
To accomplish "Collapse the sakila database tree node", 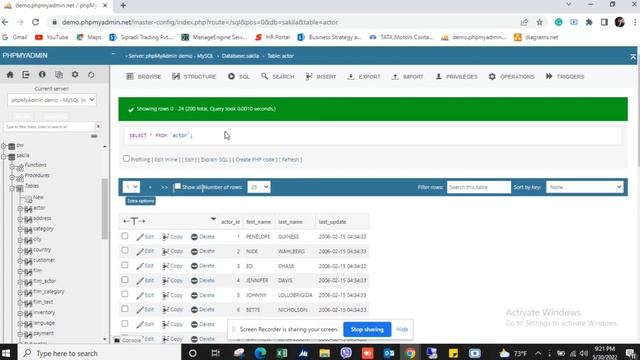I will click(4, 156).
